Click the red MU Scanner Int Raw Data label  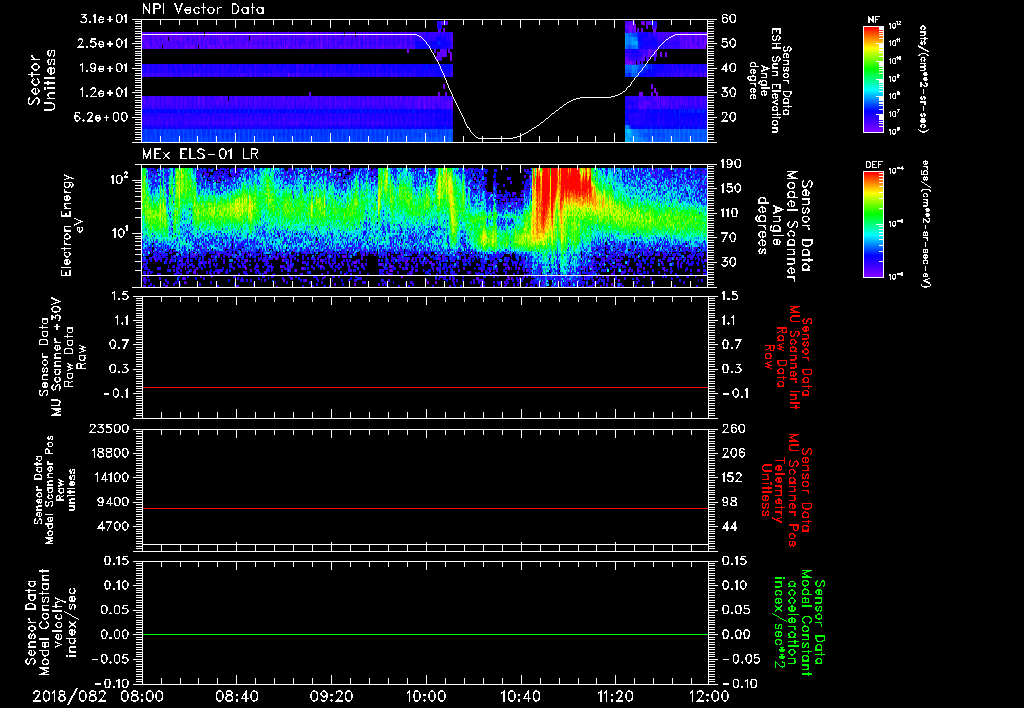[x=786, y=357]
